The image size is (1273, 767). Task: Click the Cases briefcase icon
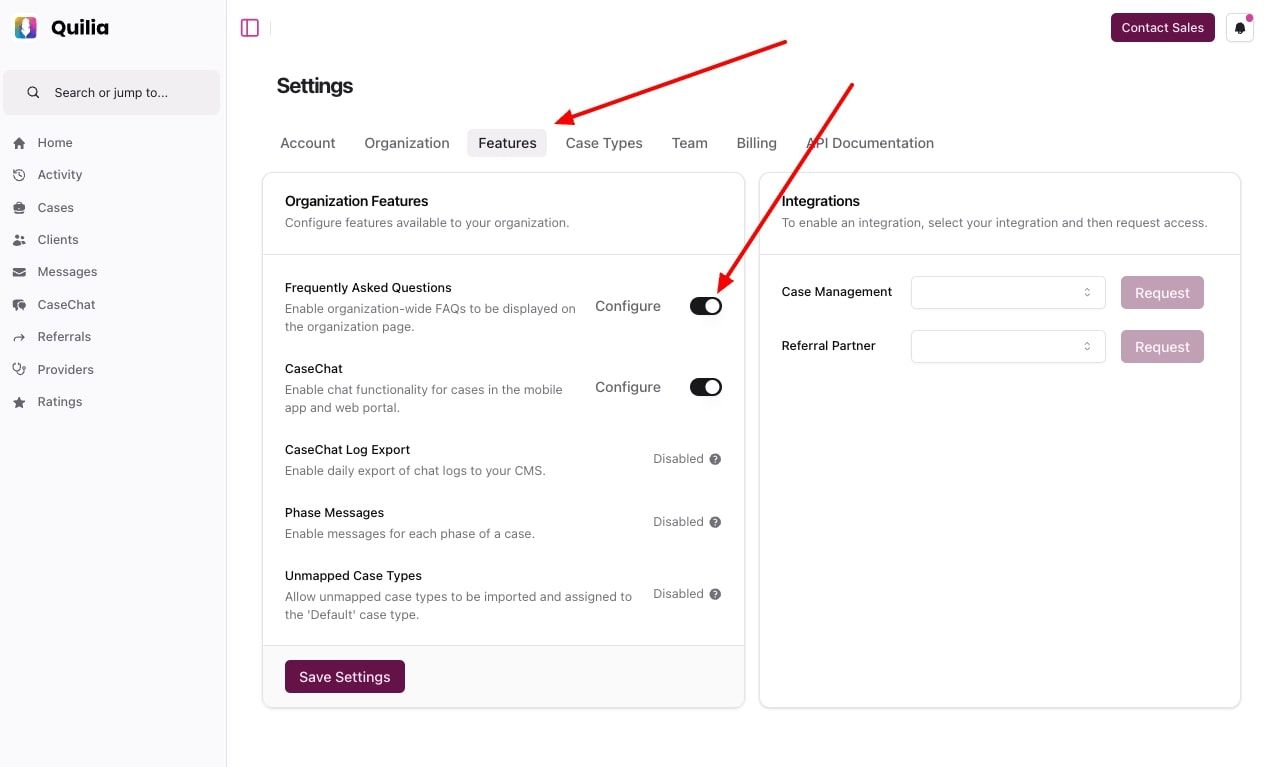click(19, 208)
